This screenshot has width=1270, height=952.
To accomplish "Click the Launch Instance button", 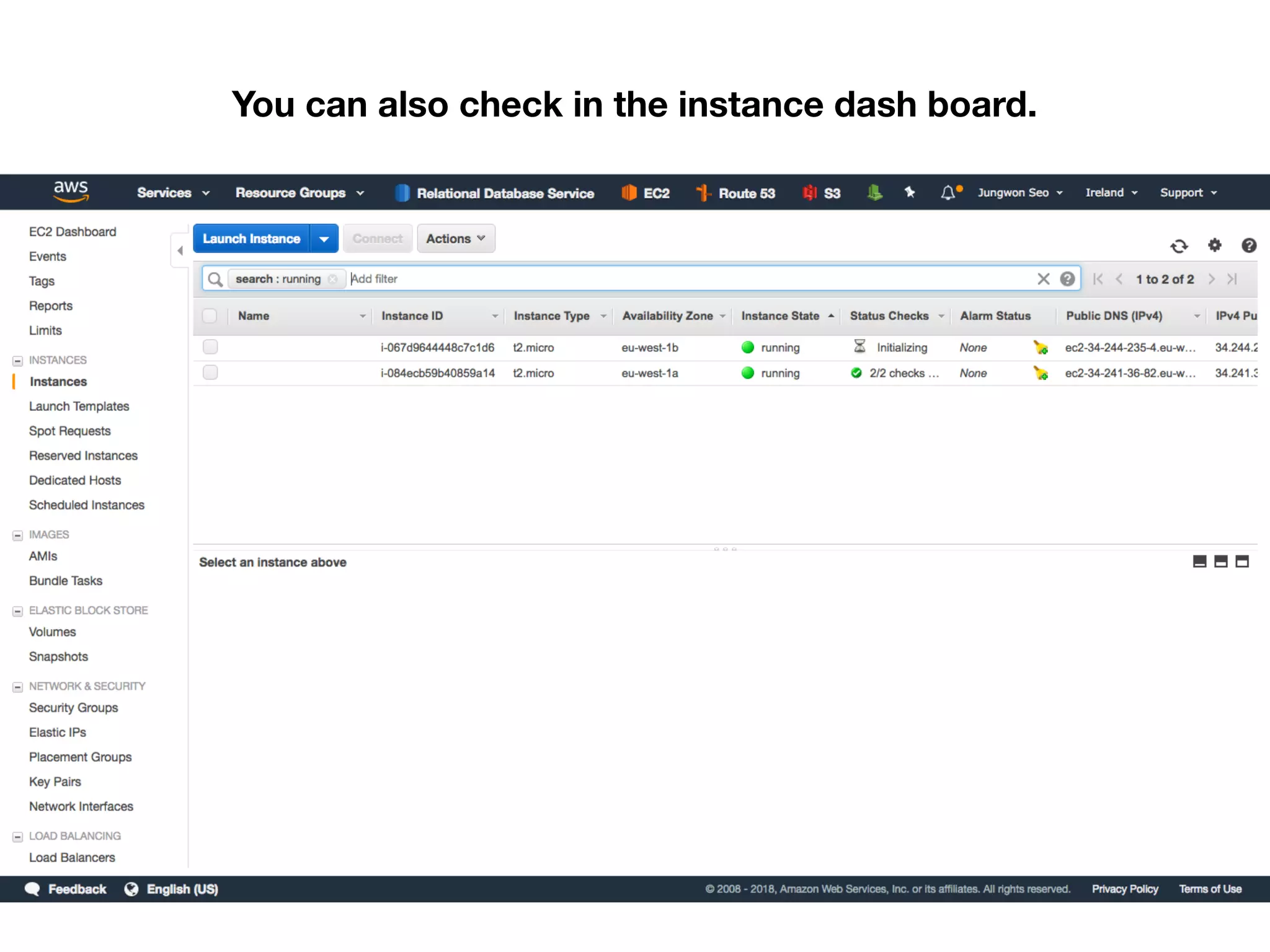I will click(251, 239).
